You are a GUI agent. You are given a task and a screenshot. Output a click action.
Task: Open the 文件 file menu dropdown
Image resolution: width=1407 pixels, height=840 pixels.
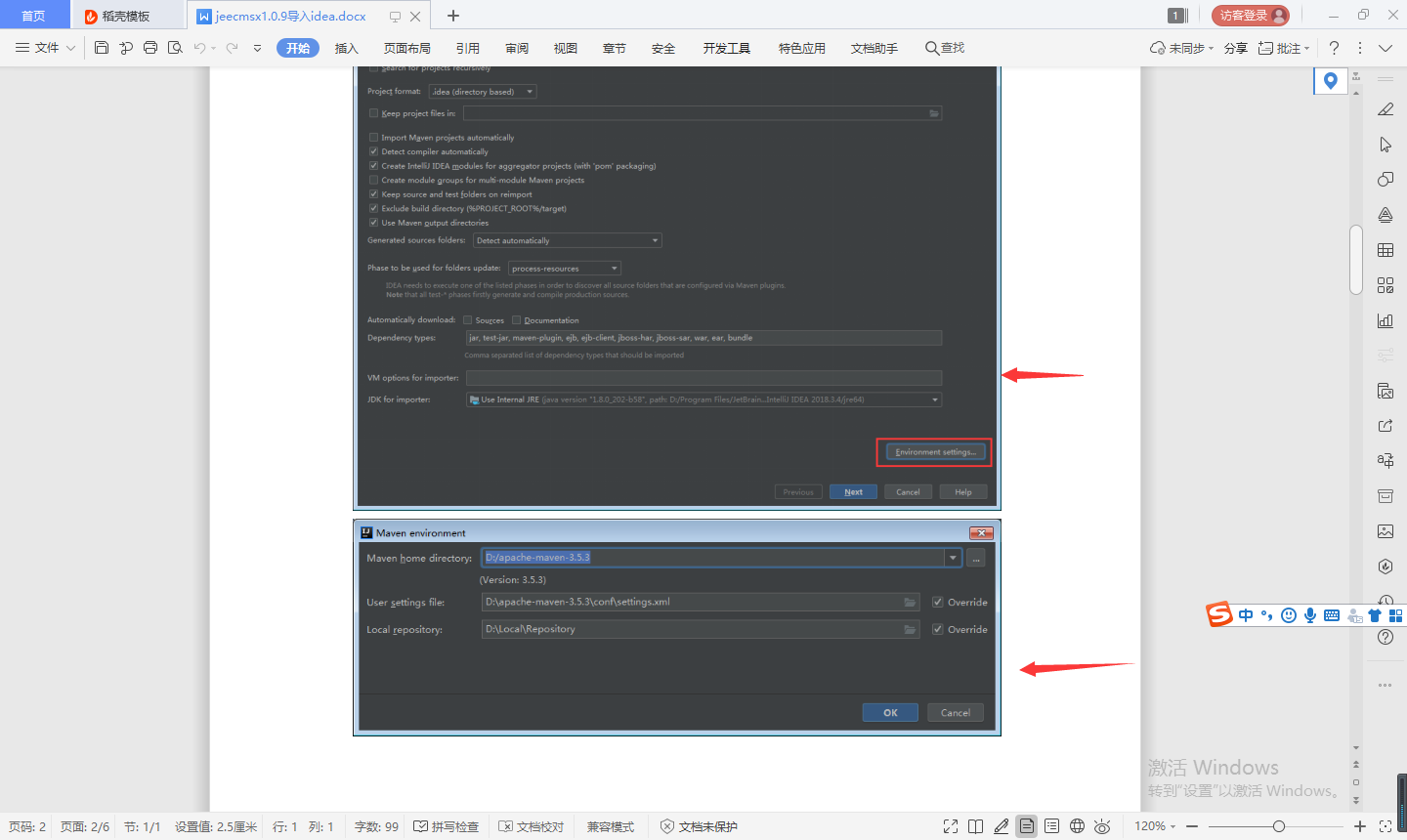tap(46, 48)
